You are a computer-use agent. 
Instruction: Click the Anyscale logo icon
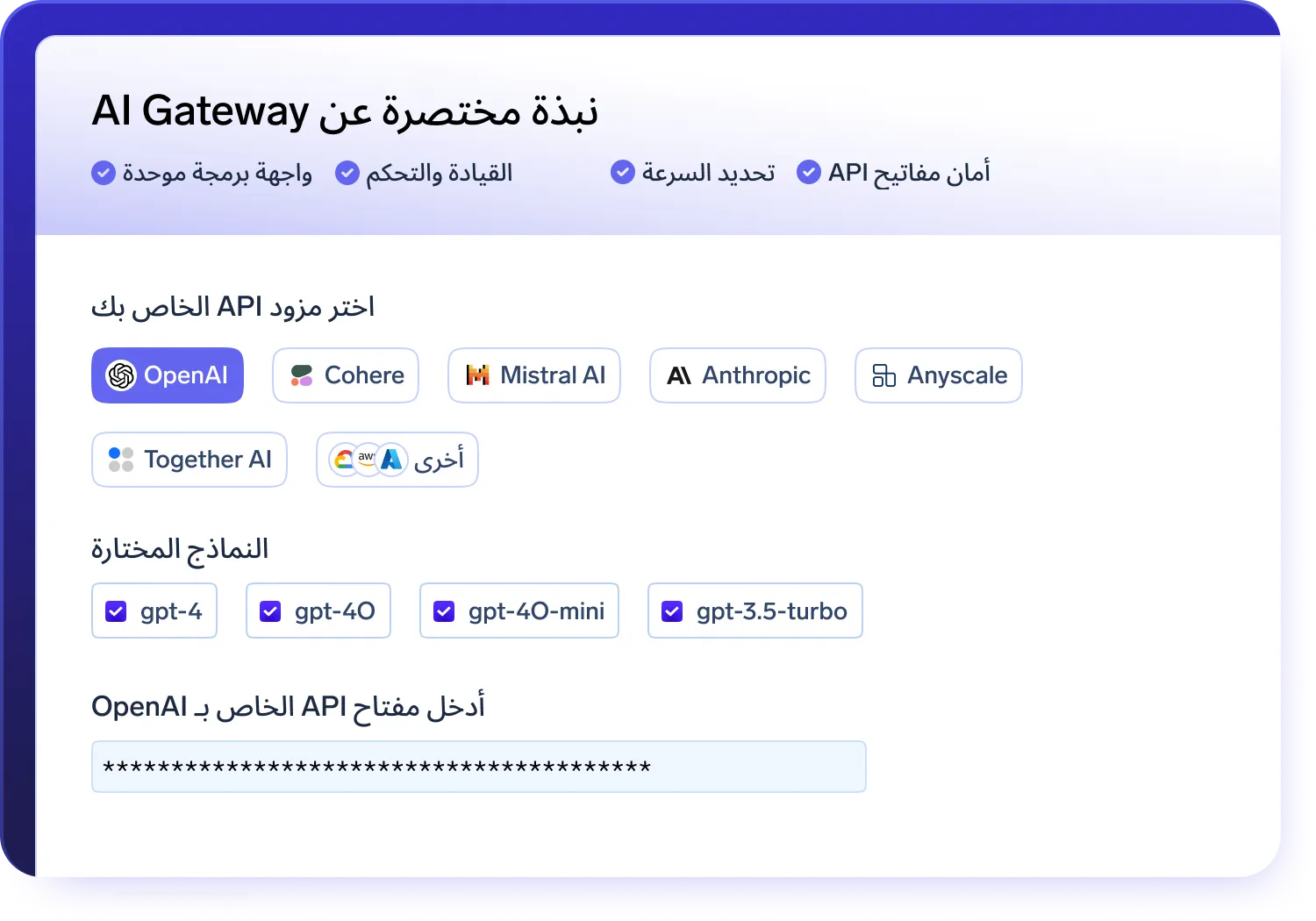point(884,375)
